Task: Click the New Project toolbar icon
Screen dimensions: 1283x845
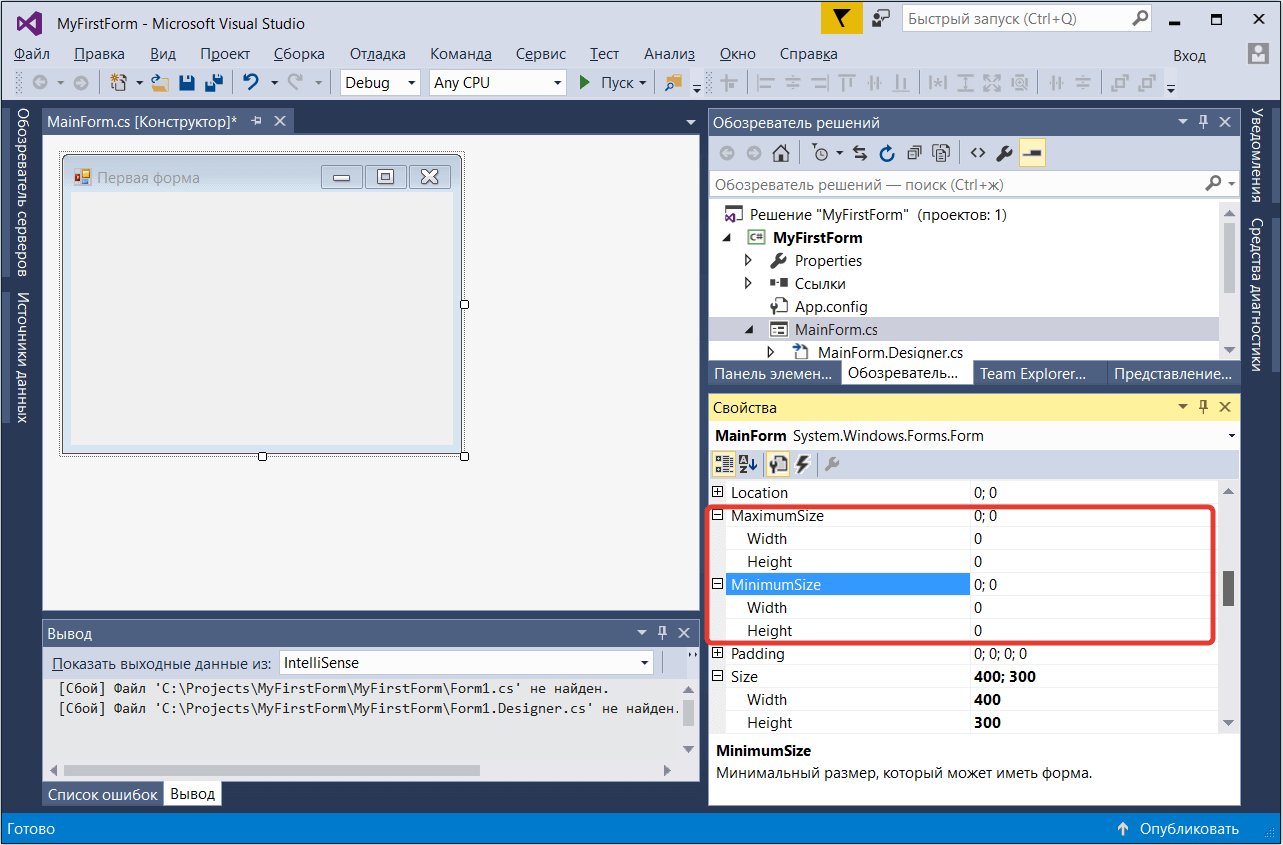Action: pos(120,83)
